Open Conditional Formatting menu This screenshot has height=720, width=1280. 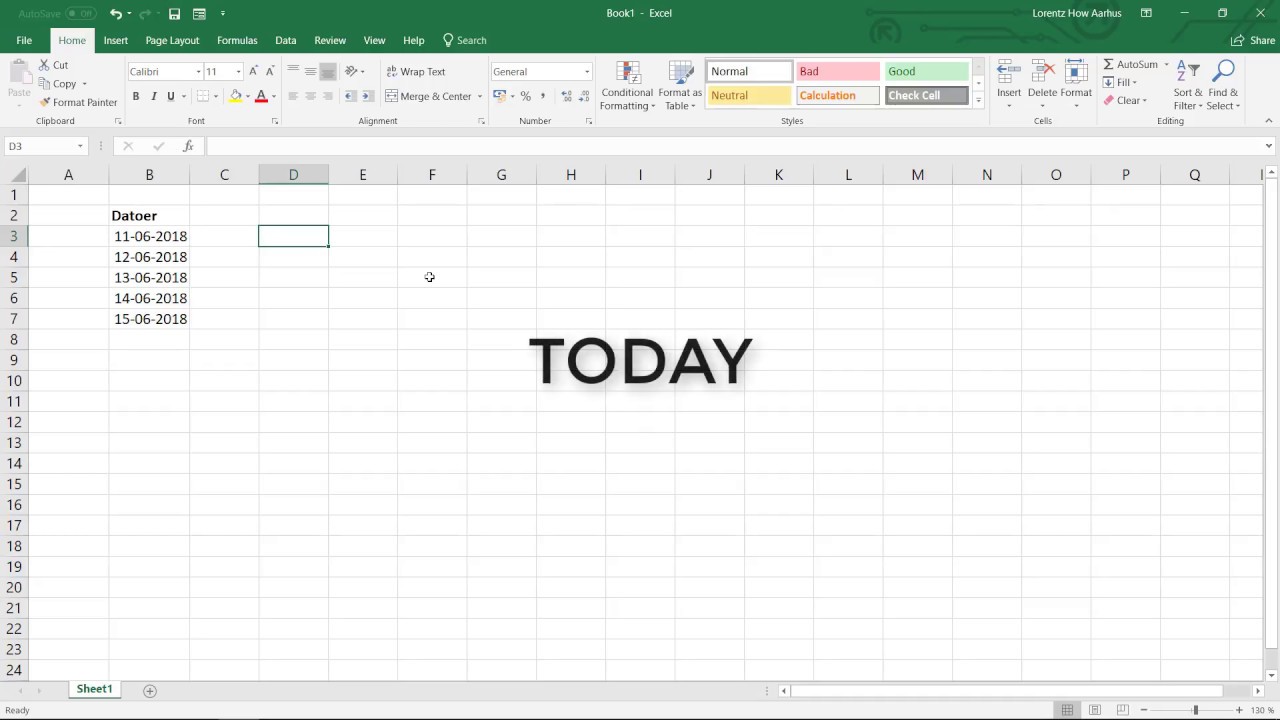click(627, 86)
